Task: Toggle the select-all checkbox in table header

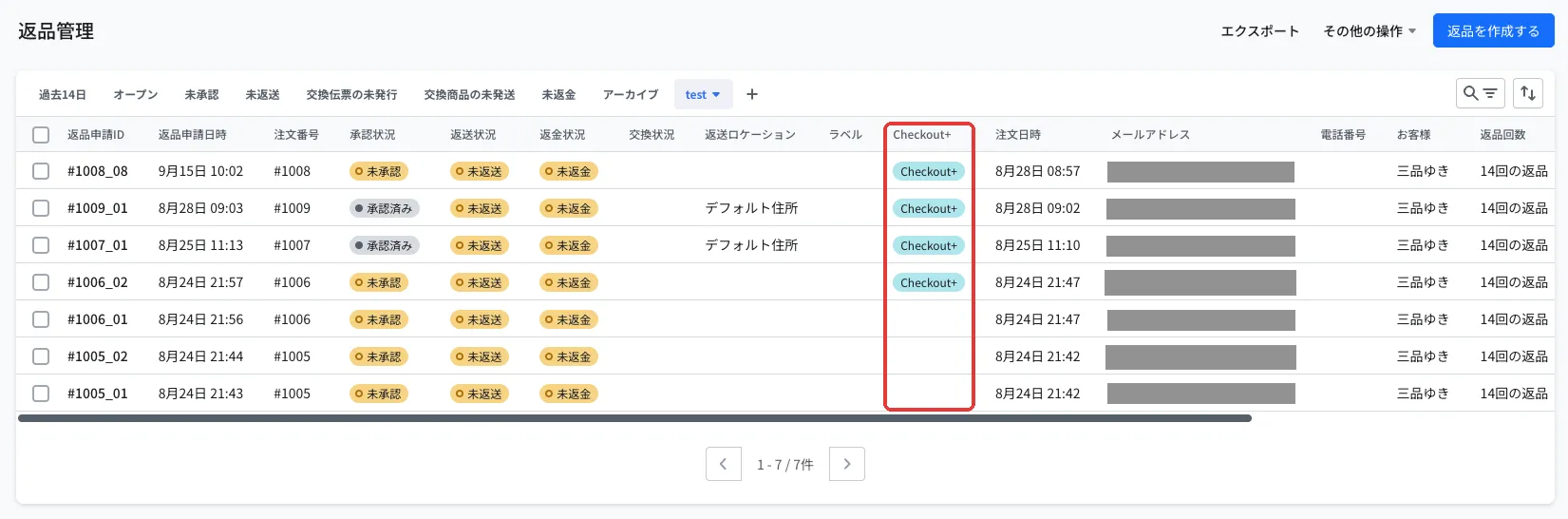Action: (x=41, y=135)
